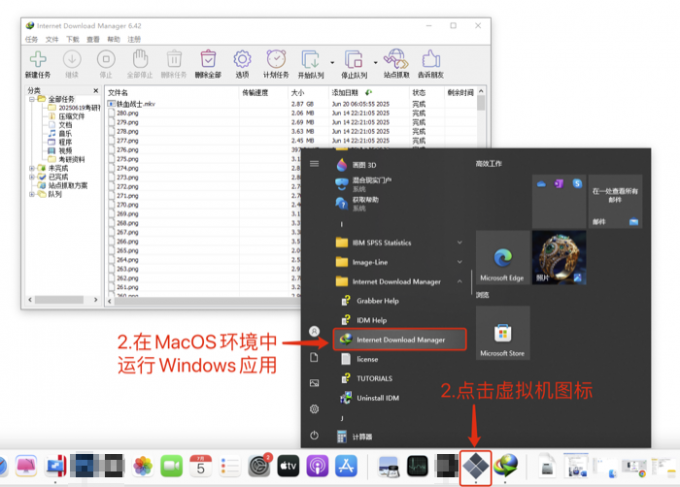Open 选项 gear icon in IDM toolbar
This screenshot has width=680, height=487.
coord(242,59)
